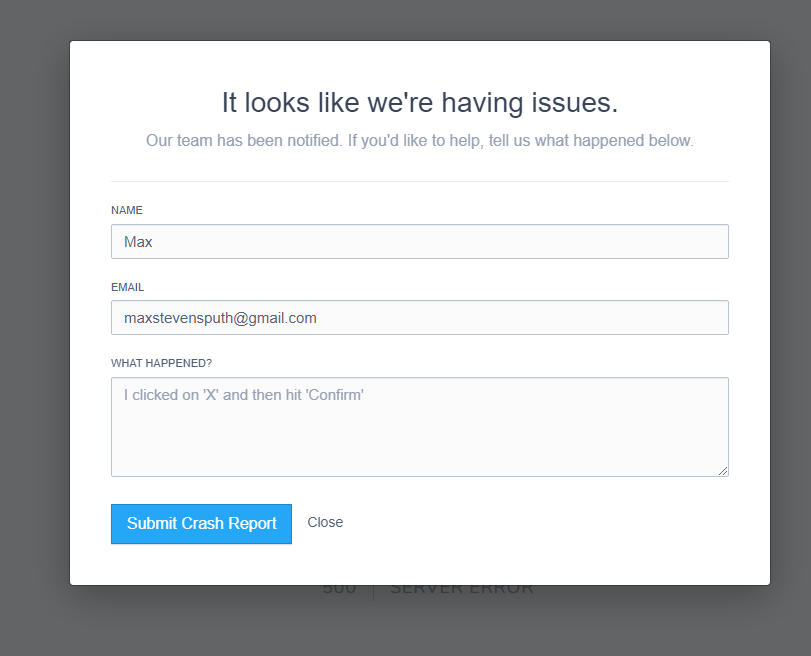The image size is (811, 656).
Task: Click the text area resize handle
Action: pyautogui.click(x=722, y=470)
